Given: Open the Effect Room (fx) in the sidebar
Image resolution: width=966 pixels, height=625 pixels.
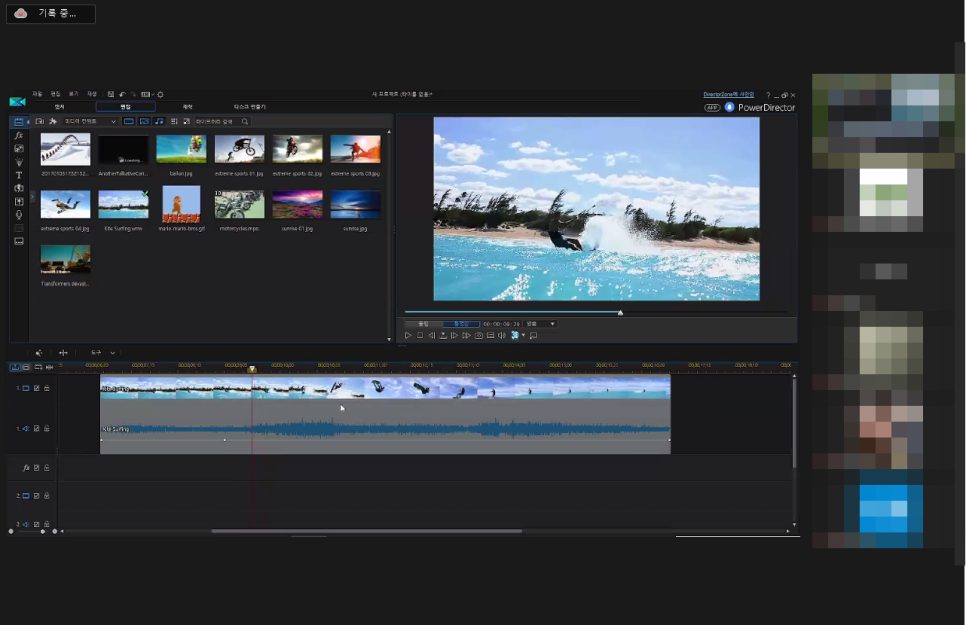Looking at the screenshot, I should click(19, 135).
